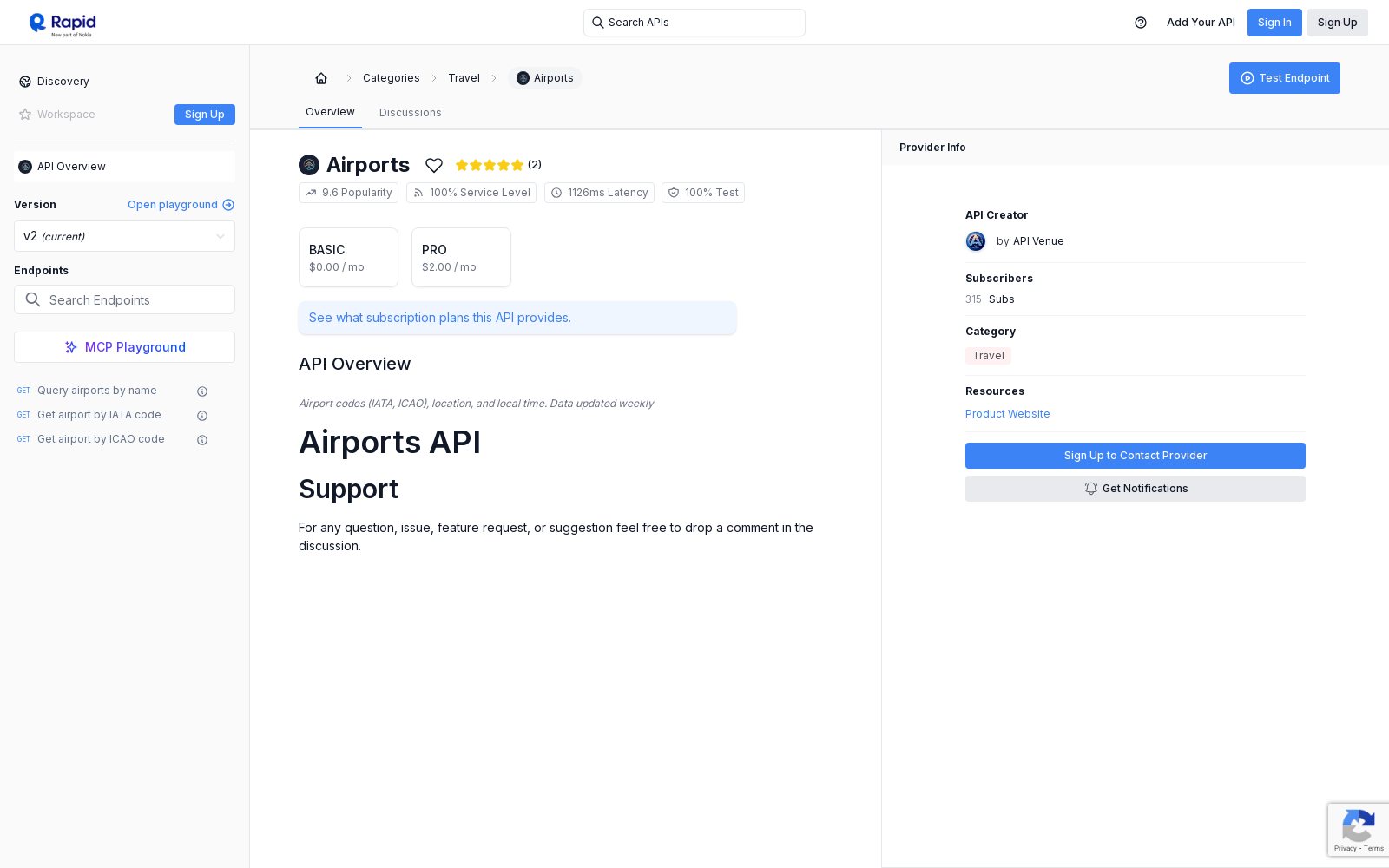Image resolution: width=1389 pixels, height=868 pixels.
Task: Click the Sign In button
Action: (x=1274, y=23)
